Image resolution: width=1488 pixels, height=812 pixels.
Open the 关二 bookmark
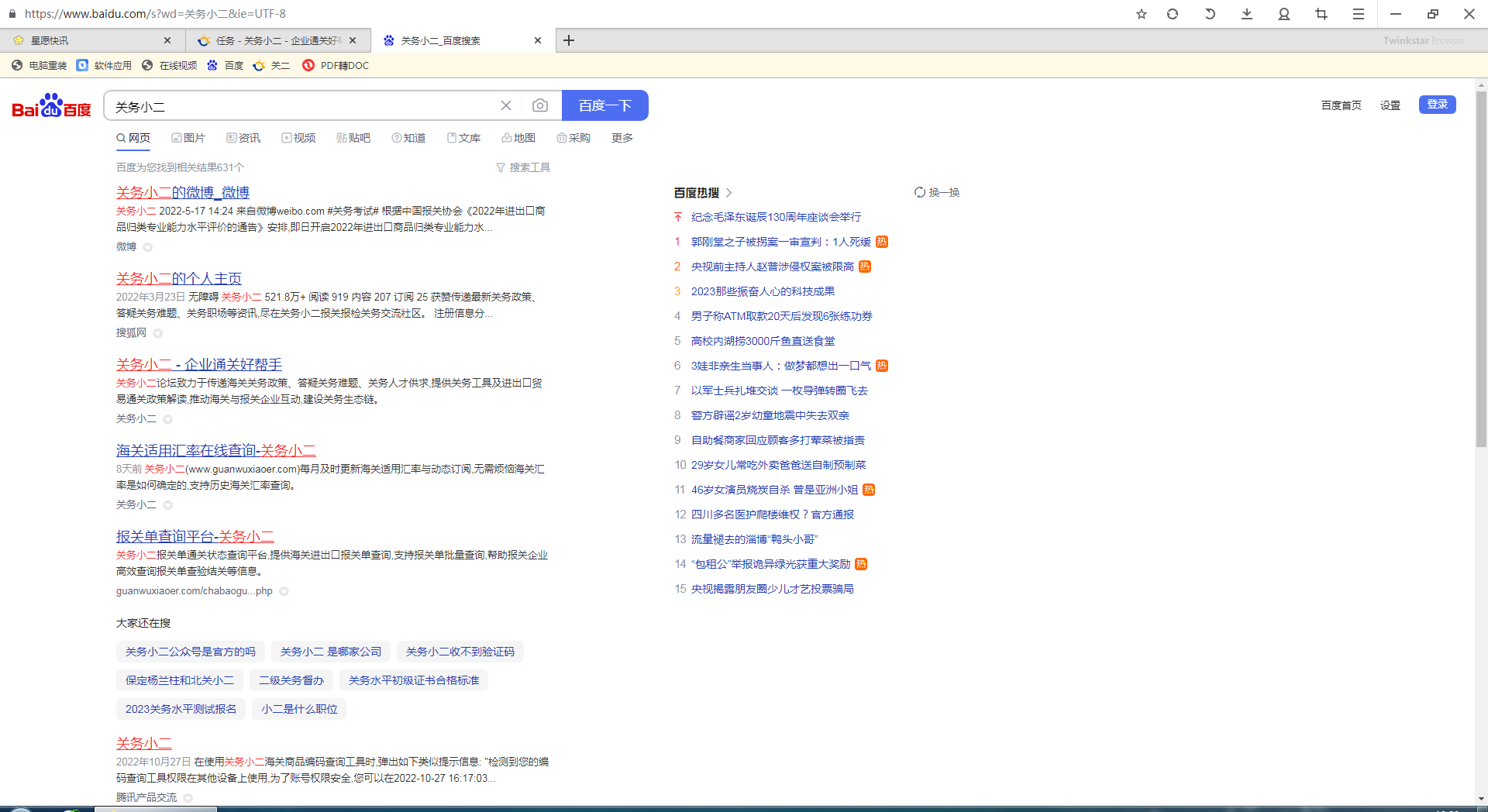click(272, 66)
